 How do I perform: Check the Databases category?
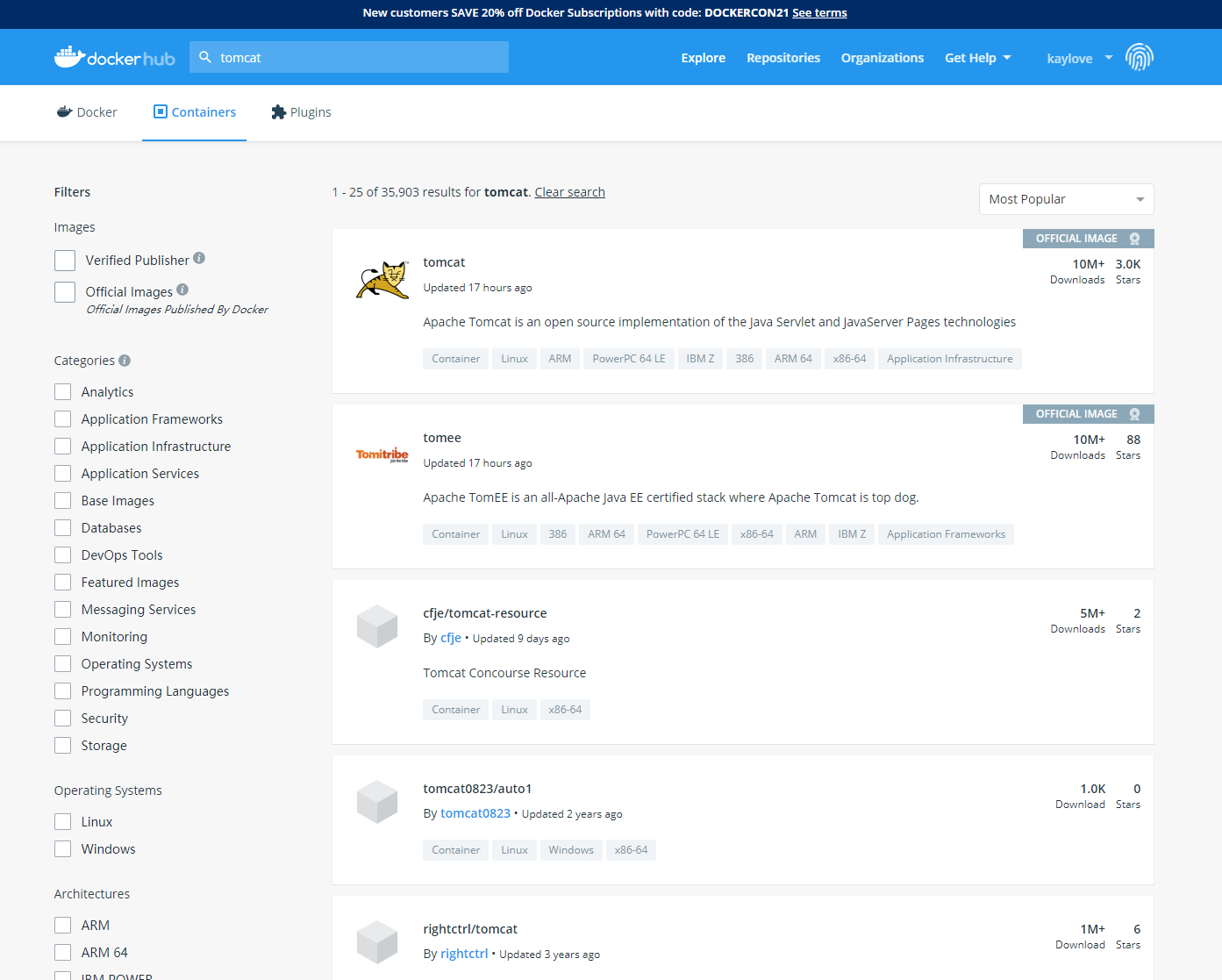tap(63, 527)
